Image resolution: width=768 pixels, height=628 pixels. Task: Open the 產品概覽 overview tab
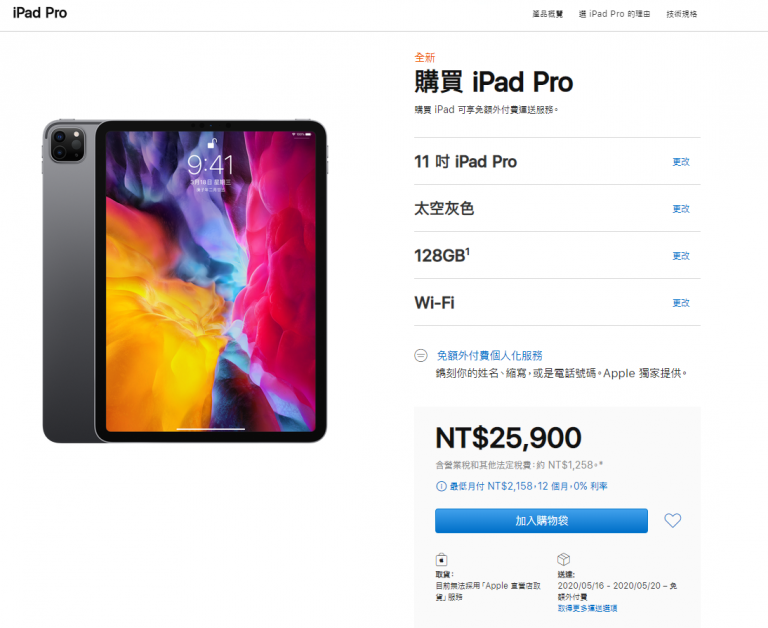548,14
